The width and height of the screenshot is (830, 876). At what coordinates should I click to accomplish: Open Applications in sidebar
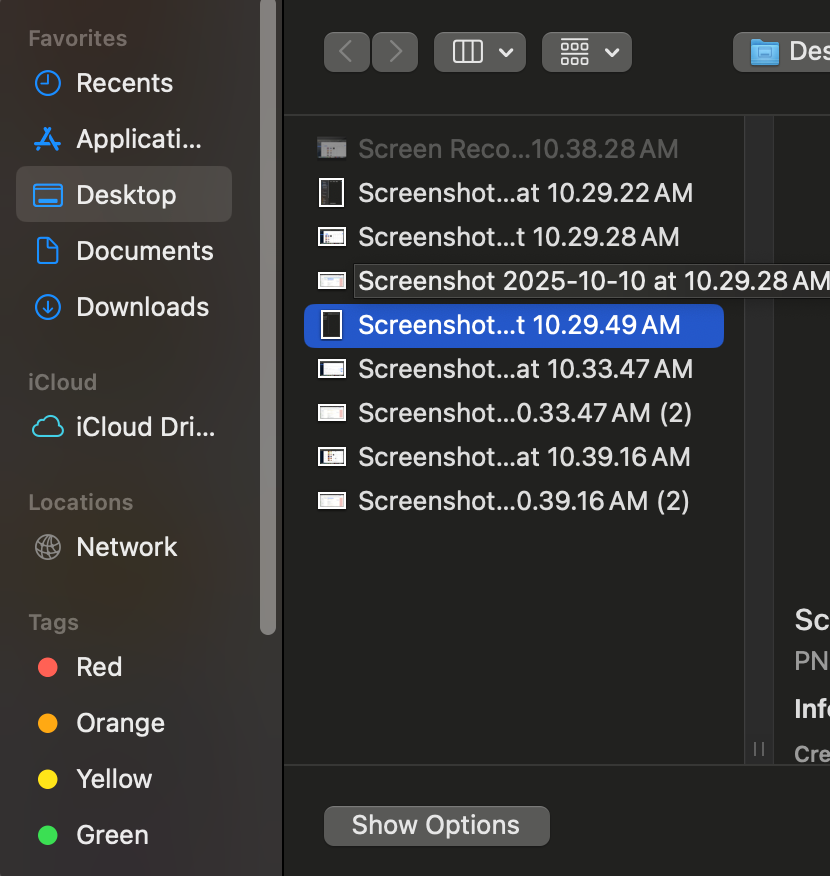[x=138, y=139]
